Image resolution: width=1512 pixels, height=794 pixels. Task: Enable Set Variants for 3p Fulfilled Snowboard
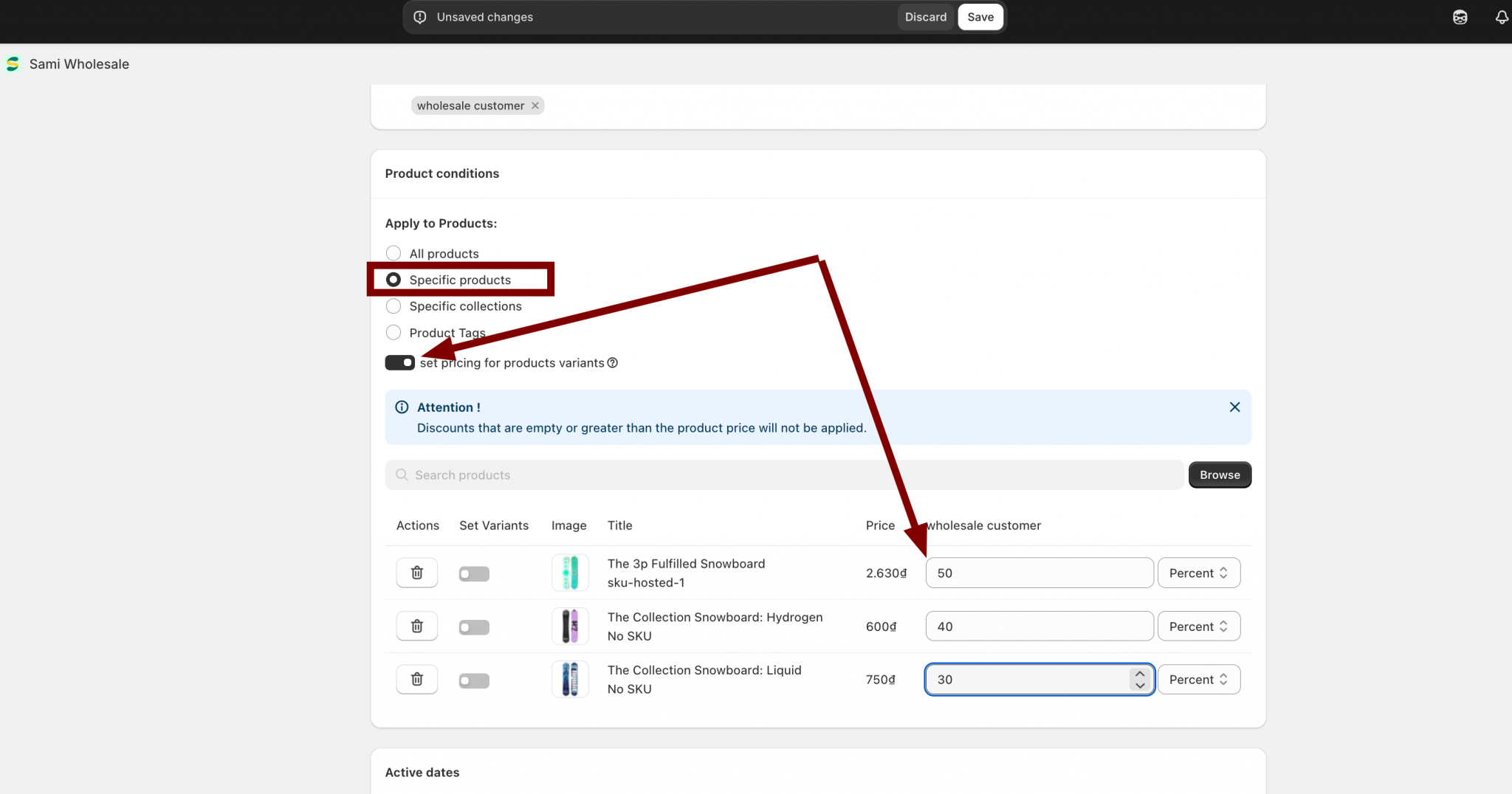tap(474, 573)
